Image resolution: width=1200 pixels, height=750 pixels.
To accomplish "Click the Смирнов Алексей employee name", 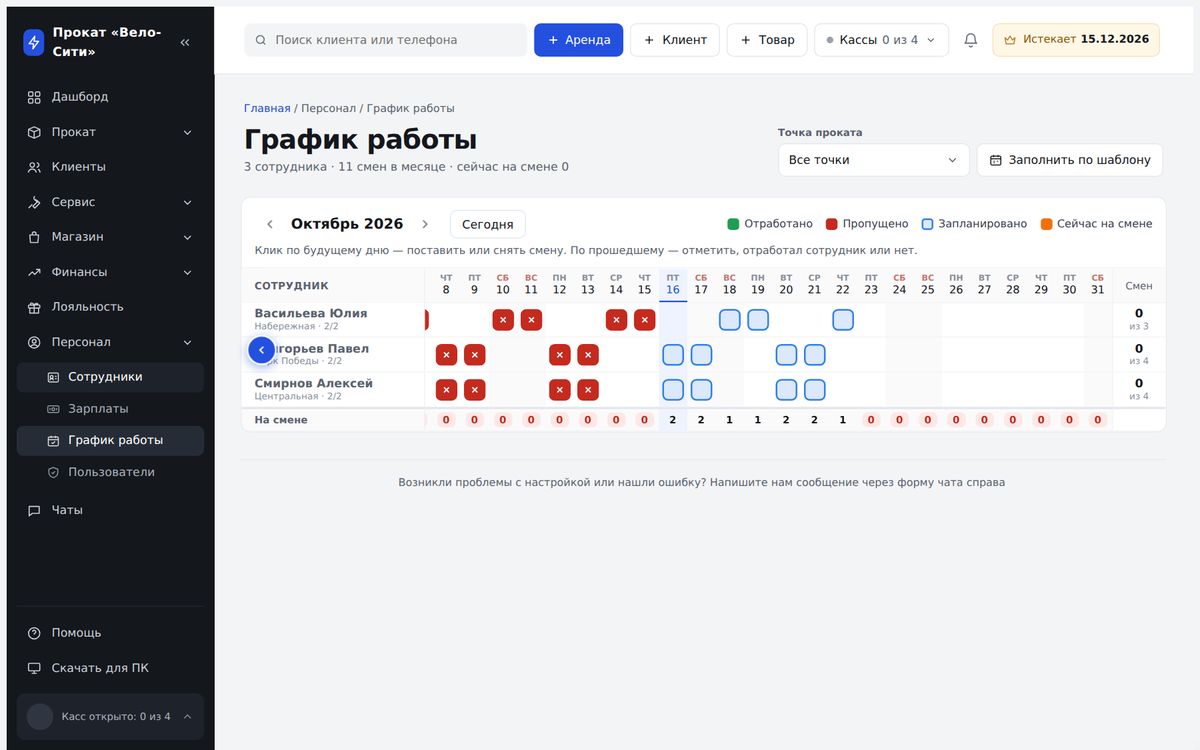I will click(x=314, y=383).
